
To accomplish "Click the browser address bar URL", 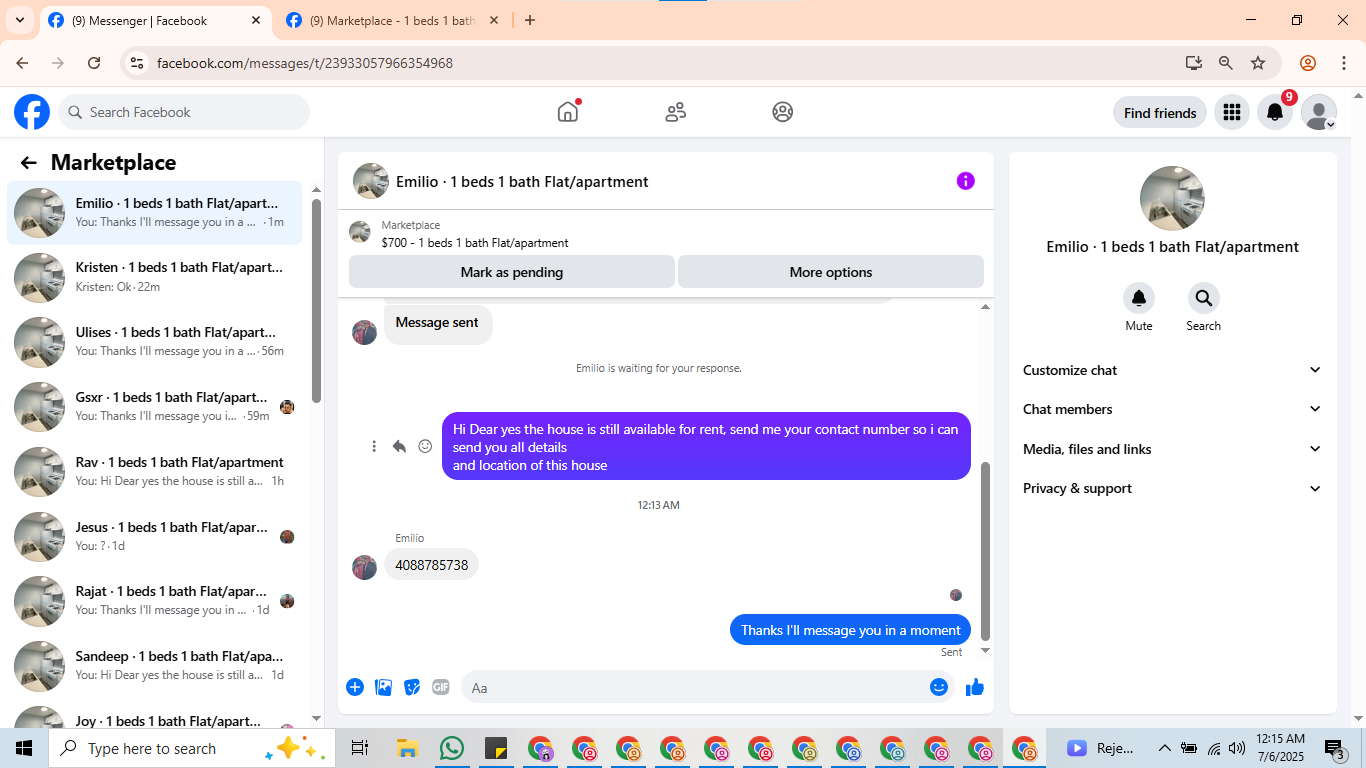I will (x=305, y=63).
